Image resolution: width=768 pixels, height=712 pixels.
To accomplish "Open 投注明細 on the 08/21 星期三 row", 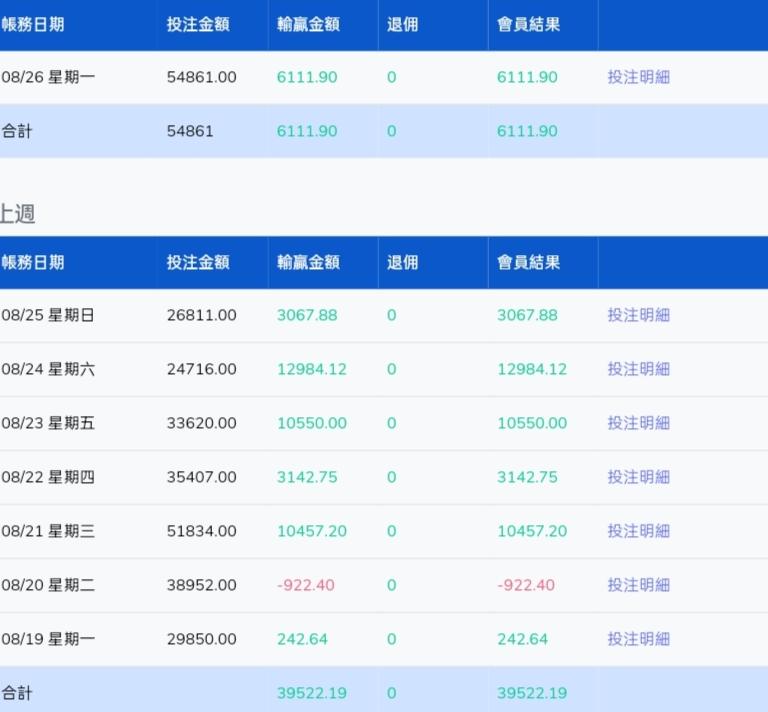I will point(638,531).
